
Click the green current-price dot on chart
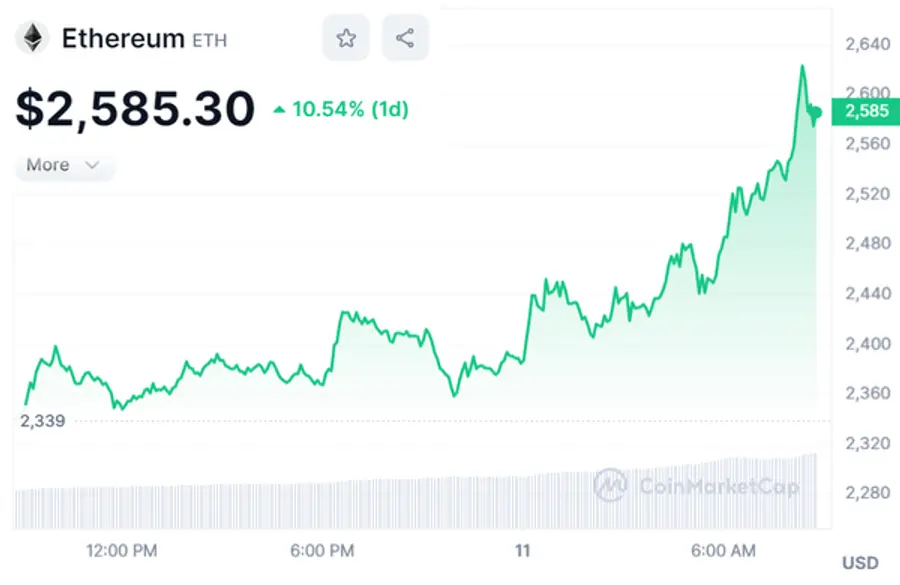tap(816, 112)
